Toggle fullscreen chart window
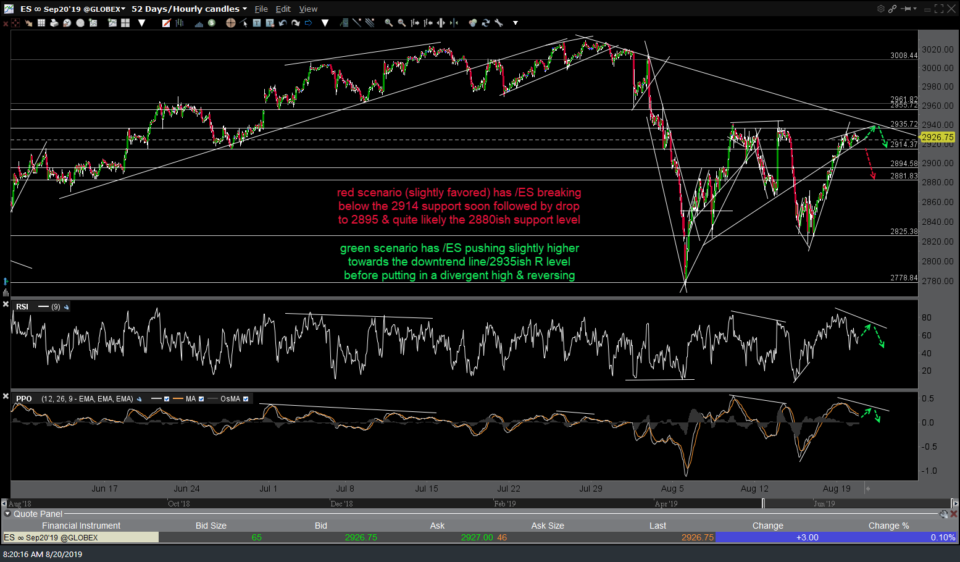Screen dimensions: 960x562 pyautogui.click(x=939, y=9)
